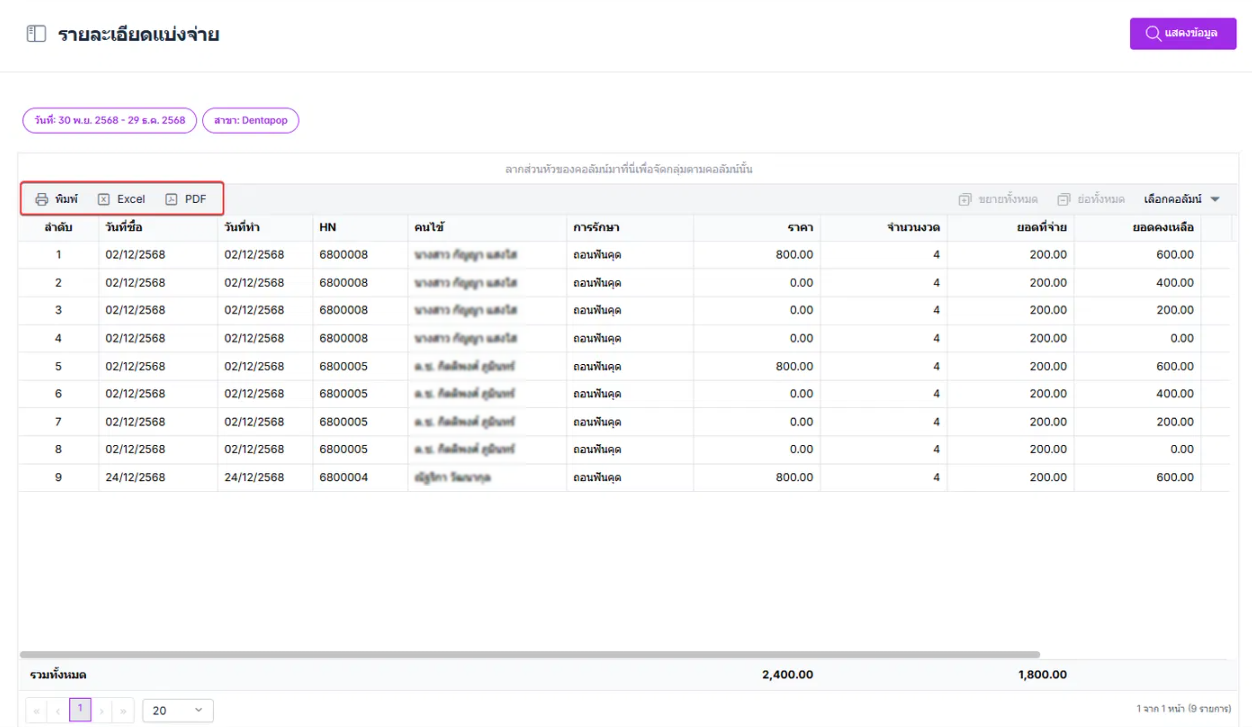The width and height of the screenshot is (1252, 727).
Task: Select page 1 in the pagination
Action: (80, 710)
